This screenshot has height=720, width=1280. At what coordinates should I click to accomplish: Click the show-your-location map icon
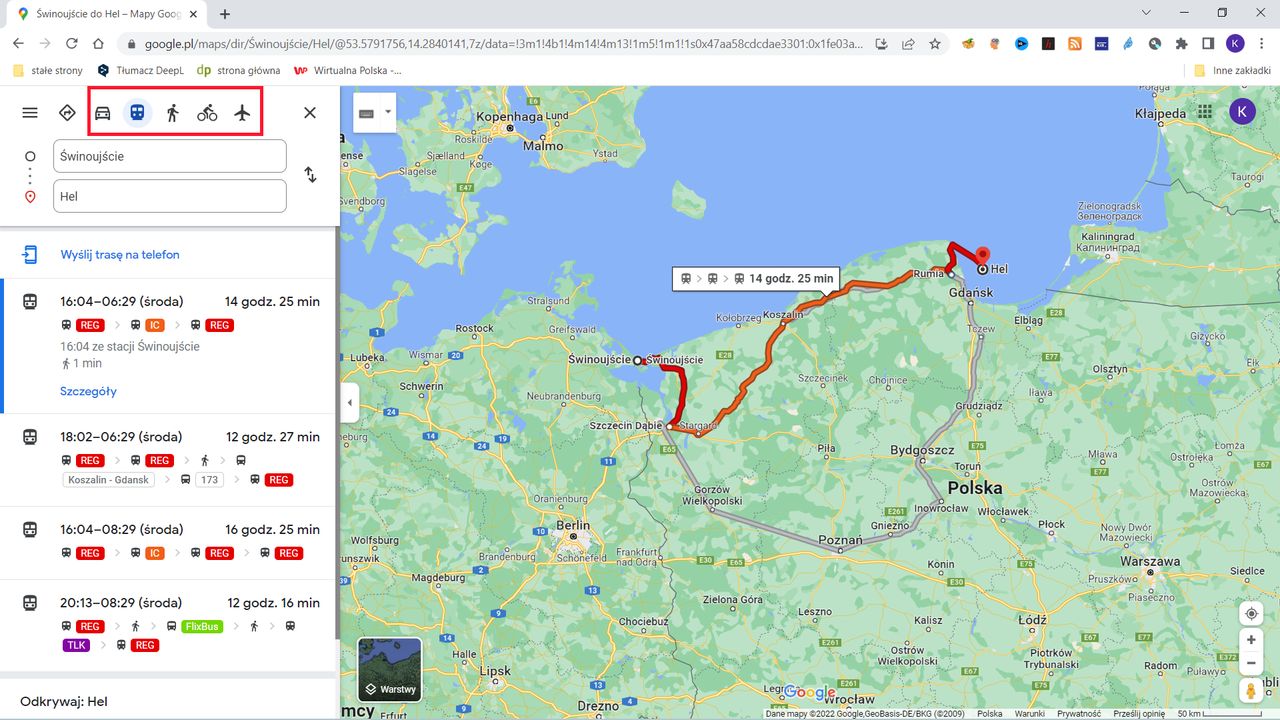click(x=1251, y=613)
